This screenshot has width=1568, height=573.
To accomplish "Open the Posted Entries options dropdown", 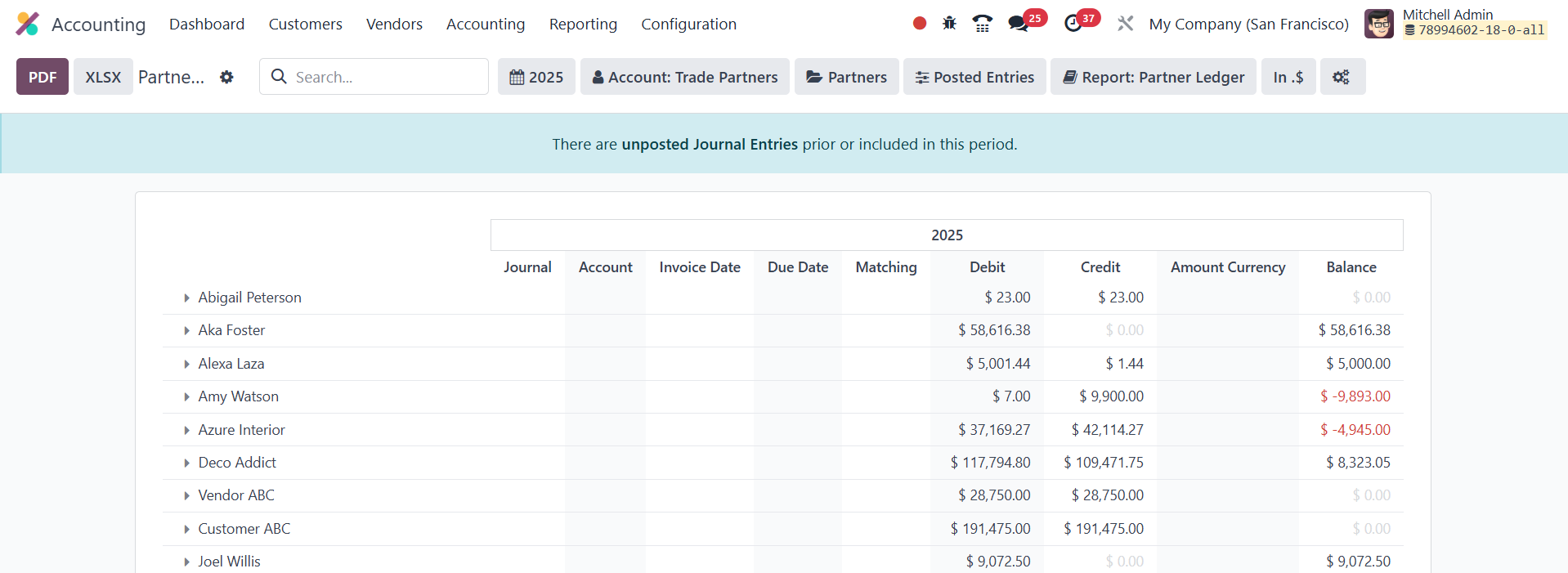I will pos(974,77).
